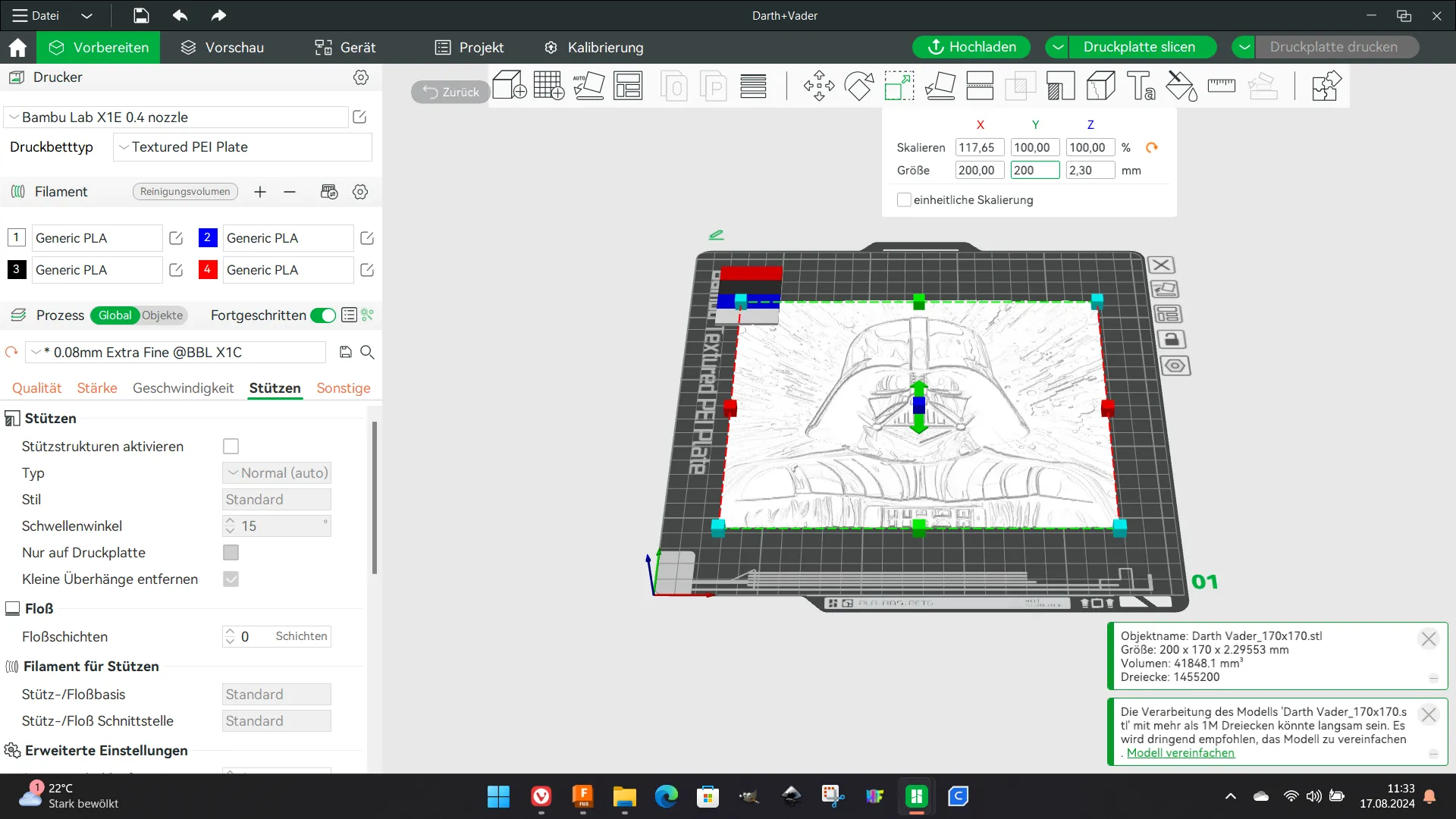This screenshot has height=819, width=1456.
Task: Open the Color painting bucket tool
Action: pos(1181,86)
